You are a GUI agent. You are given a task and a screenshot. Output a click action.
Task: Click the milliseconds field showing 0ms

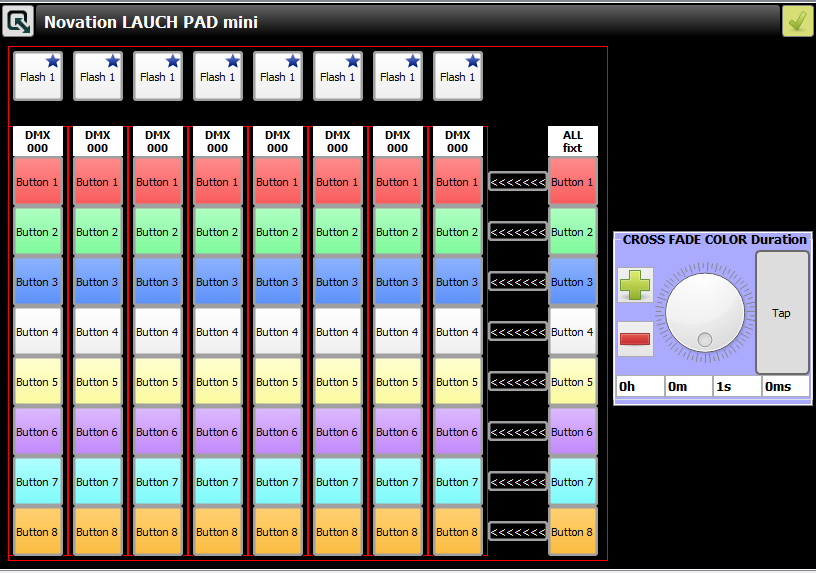click(785, 386)
